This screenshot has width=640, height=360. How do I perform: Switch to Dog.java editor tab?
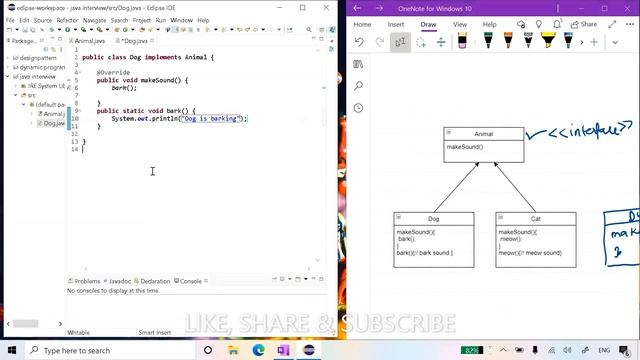(x=135, y=41)
